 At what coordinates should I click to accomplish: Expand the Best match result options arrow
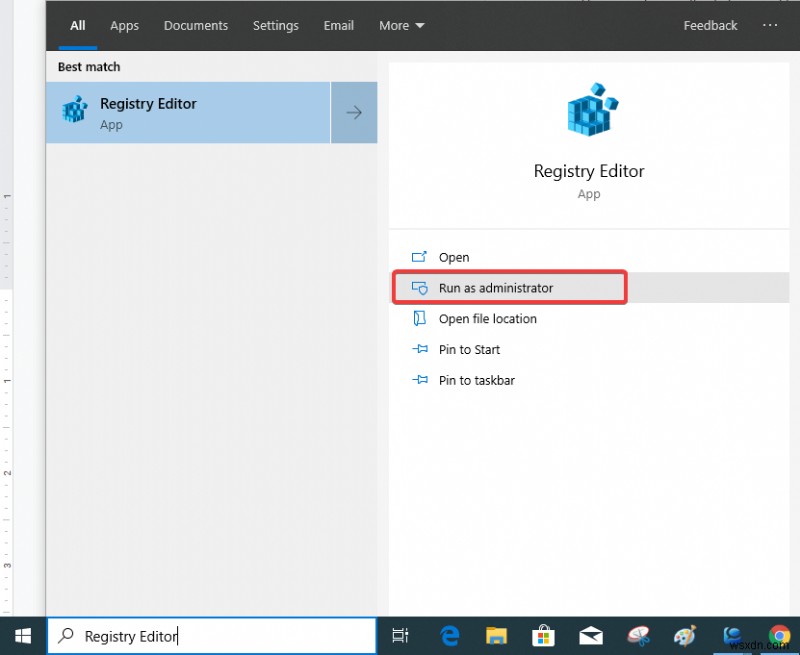[353, 112]
